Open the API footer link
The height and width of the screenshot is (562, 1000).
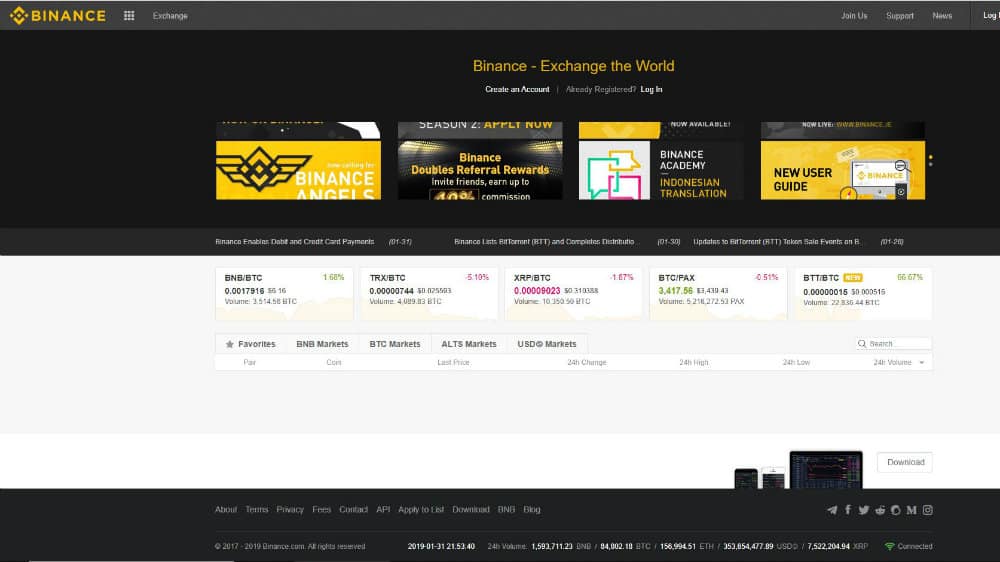(383, 510)
